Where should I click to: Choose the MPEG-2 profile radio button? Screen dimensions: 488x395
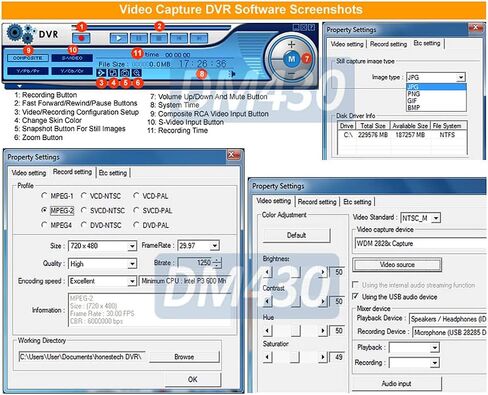[x=44, y=210]
